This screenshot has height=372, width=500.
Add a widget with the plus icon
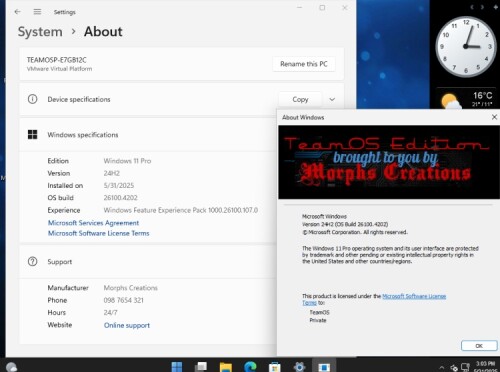tap(495, 7)
